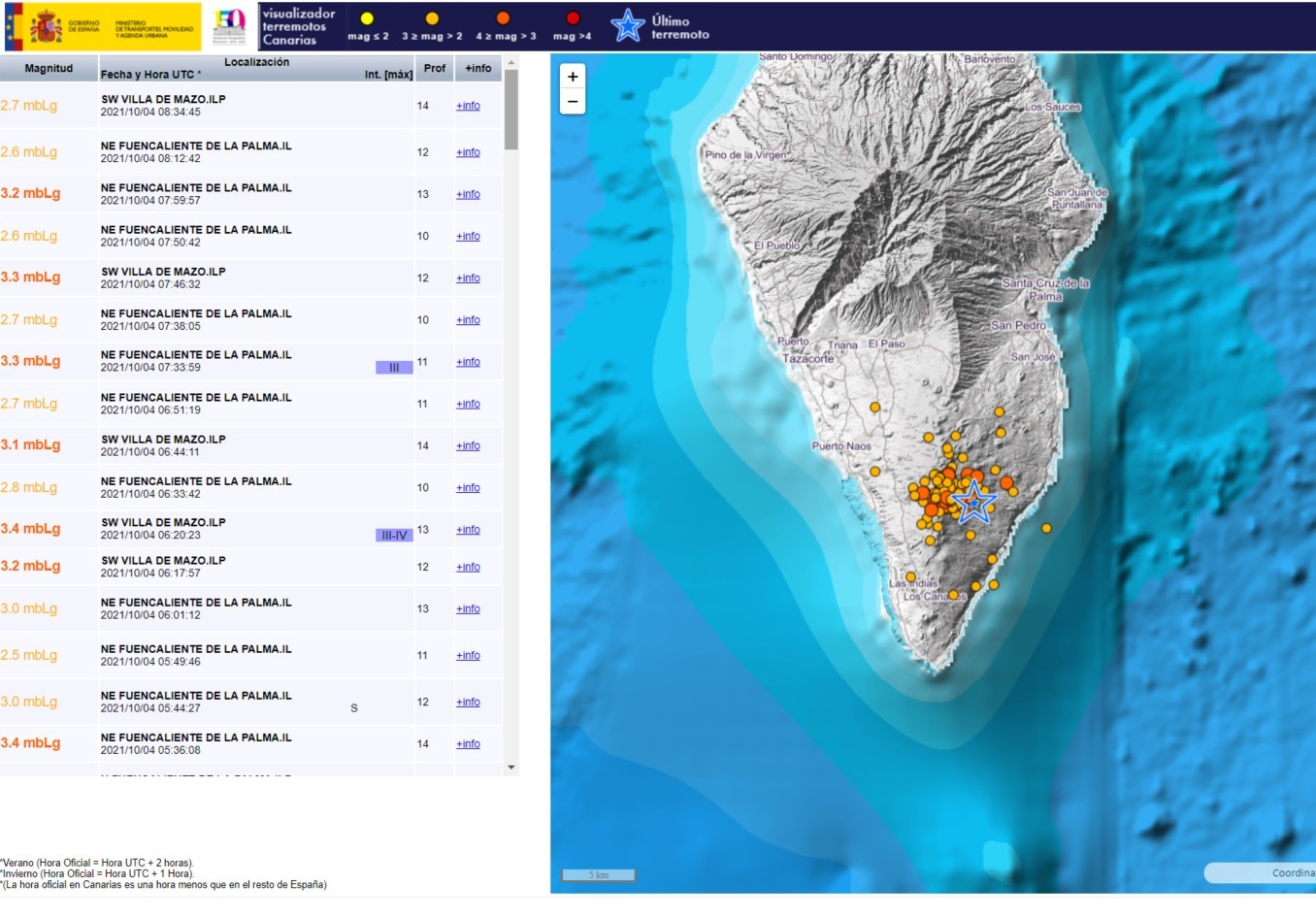
Task: Select the 3.3 mbLg 07:46:32 row
Action: click(x=194, y=278)
